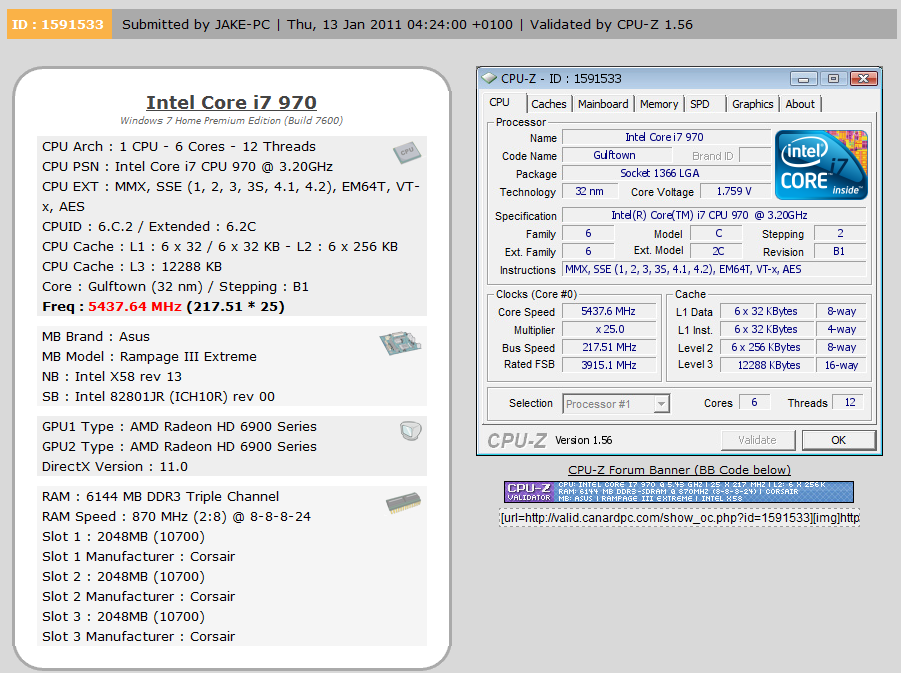The width and height of the screenshot is (901, 673).
Task: Click the RAM Speed 870 MHz line
Action: point(176,517)
